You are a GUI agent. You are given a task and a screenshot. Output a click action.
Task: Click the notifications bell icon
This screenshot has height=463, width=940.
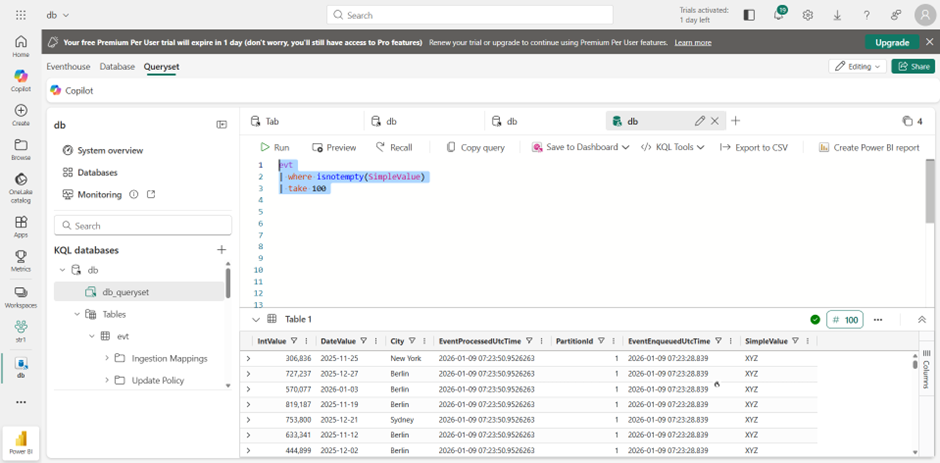click(778, 15)
